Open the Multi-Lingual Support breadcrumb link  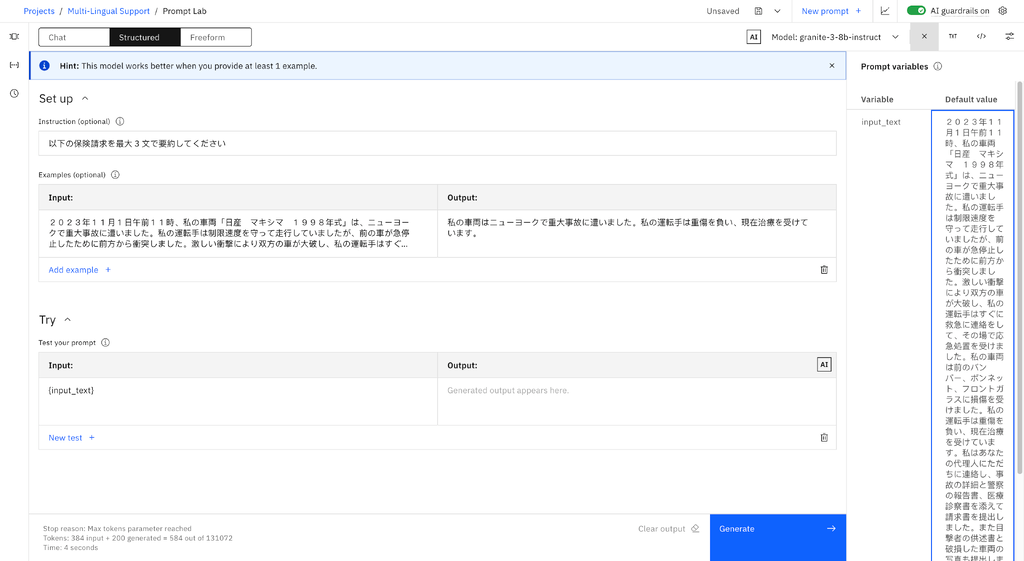108,11
